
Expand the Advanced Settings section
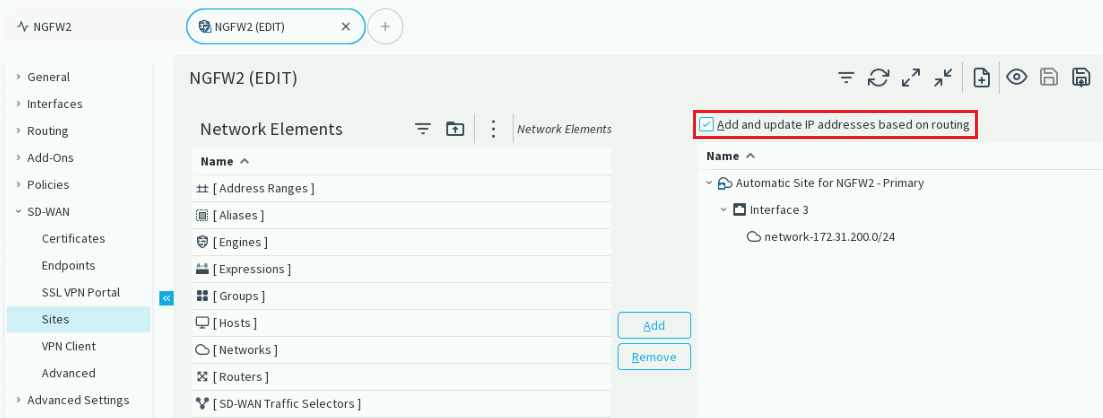pyautogui.click(x=18, y=400)
